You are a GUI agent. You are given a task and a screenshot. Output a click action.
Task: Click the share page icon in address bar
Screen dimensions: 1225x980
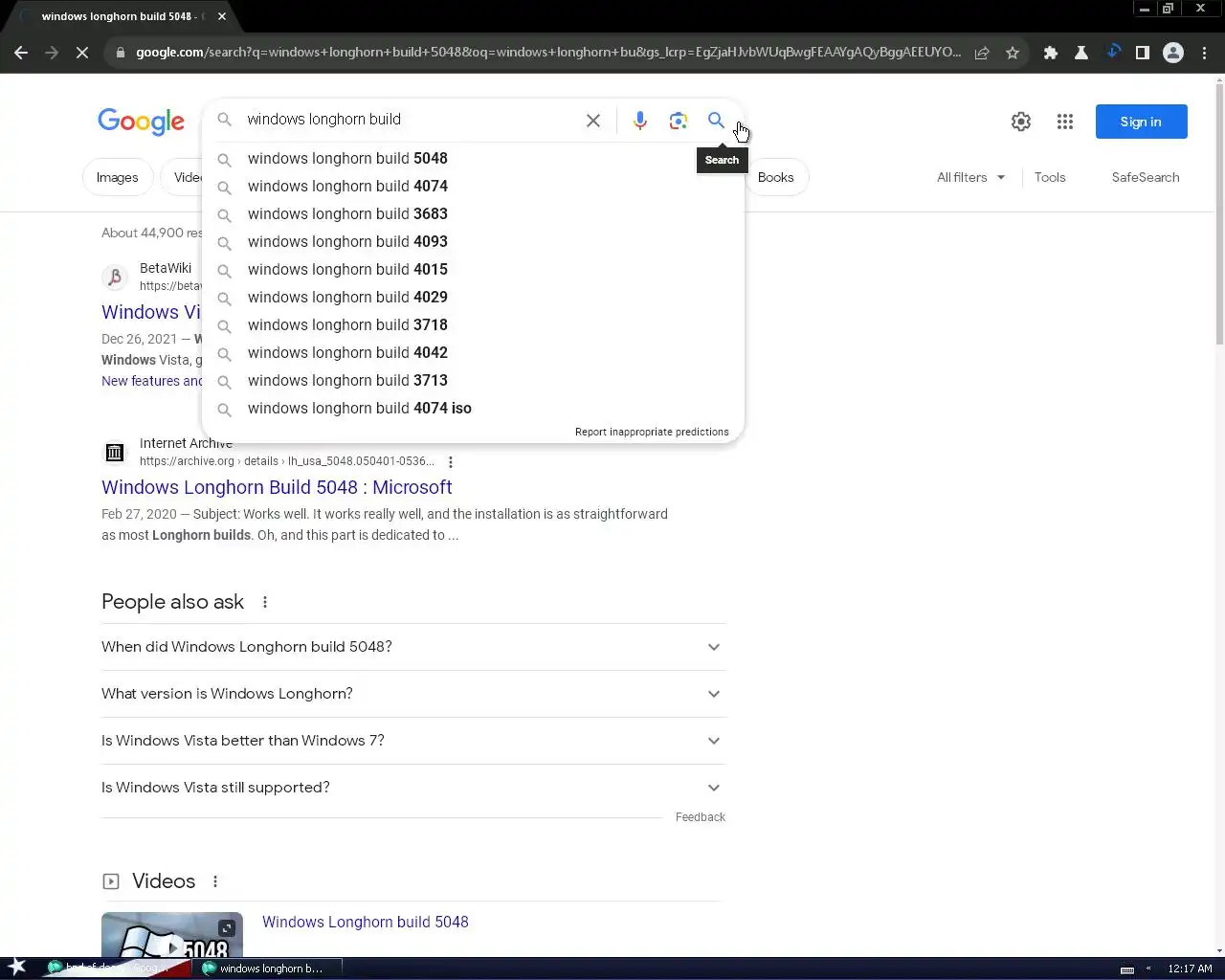point(982,53)
